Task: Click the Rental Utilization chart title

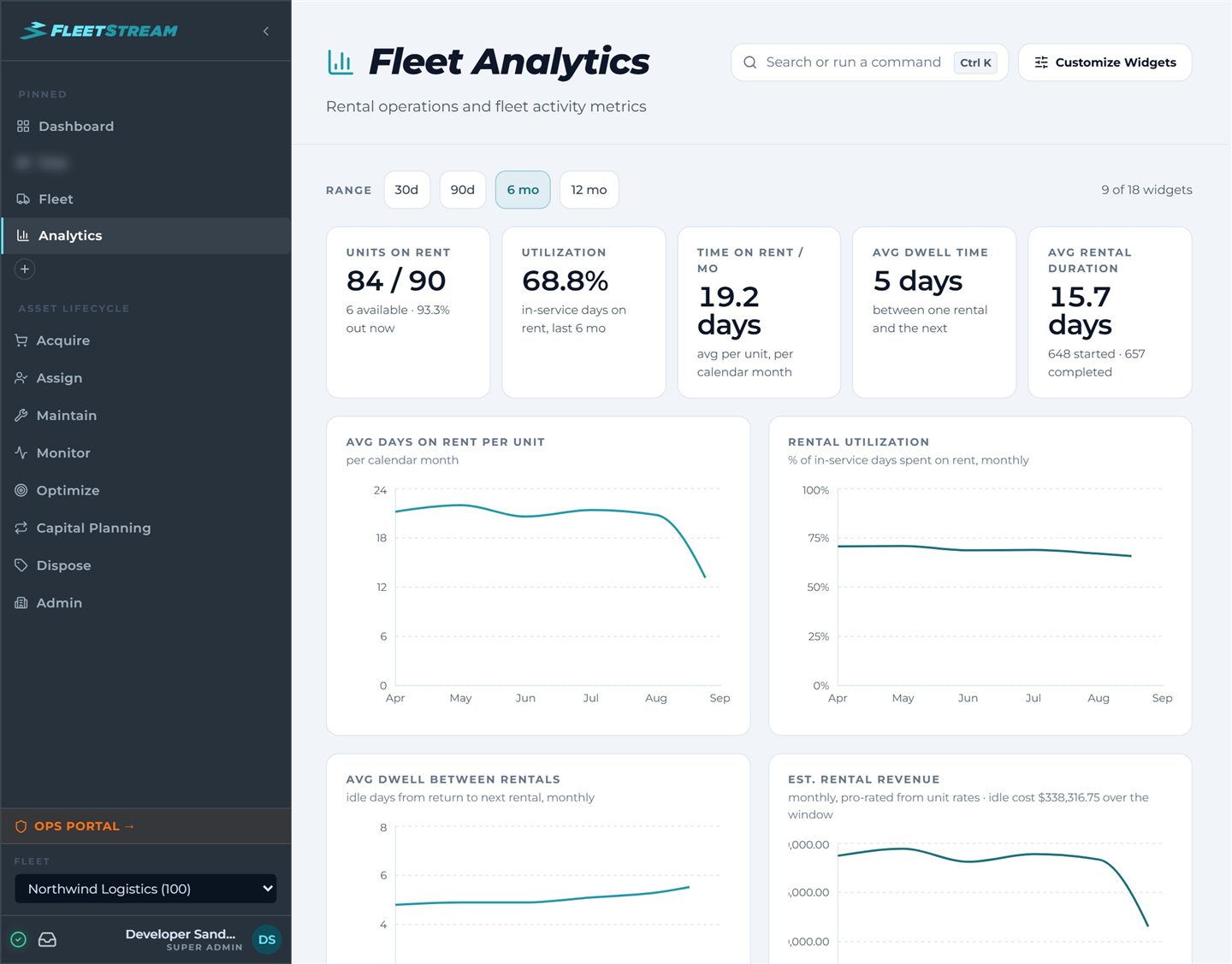Action: pyautogui.click(x=858, y=442)
